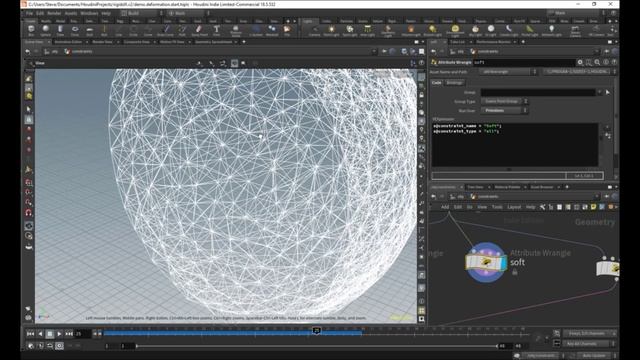The height and width of the screenshot is (360, 640).
Task: Switch to the Performance Monitor tab
Action: tap(493, 42)
